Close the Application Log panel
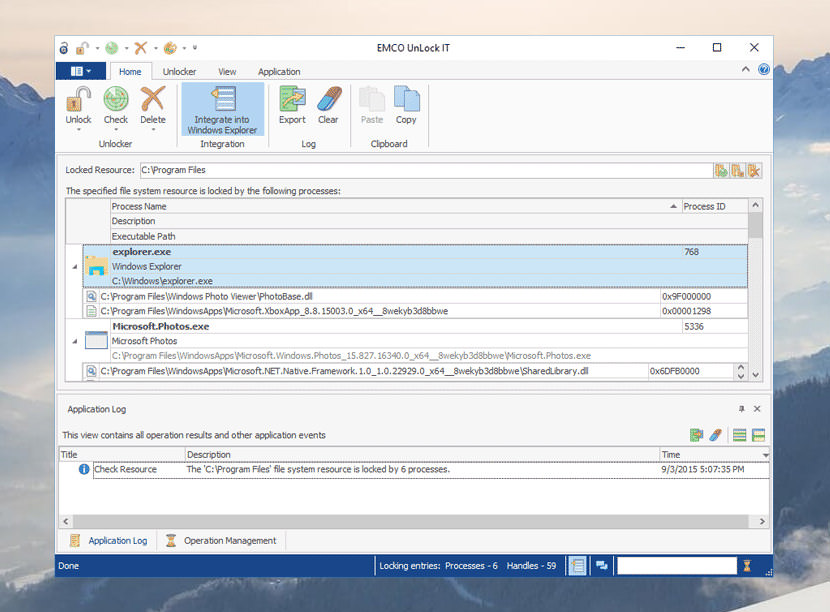Image resolution: width=830 pixels, height=612 pixels. pyautogui.click(x=757, y=409)
